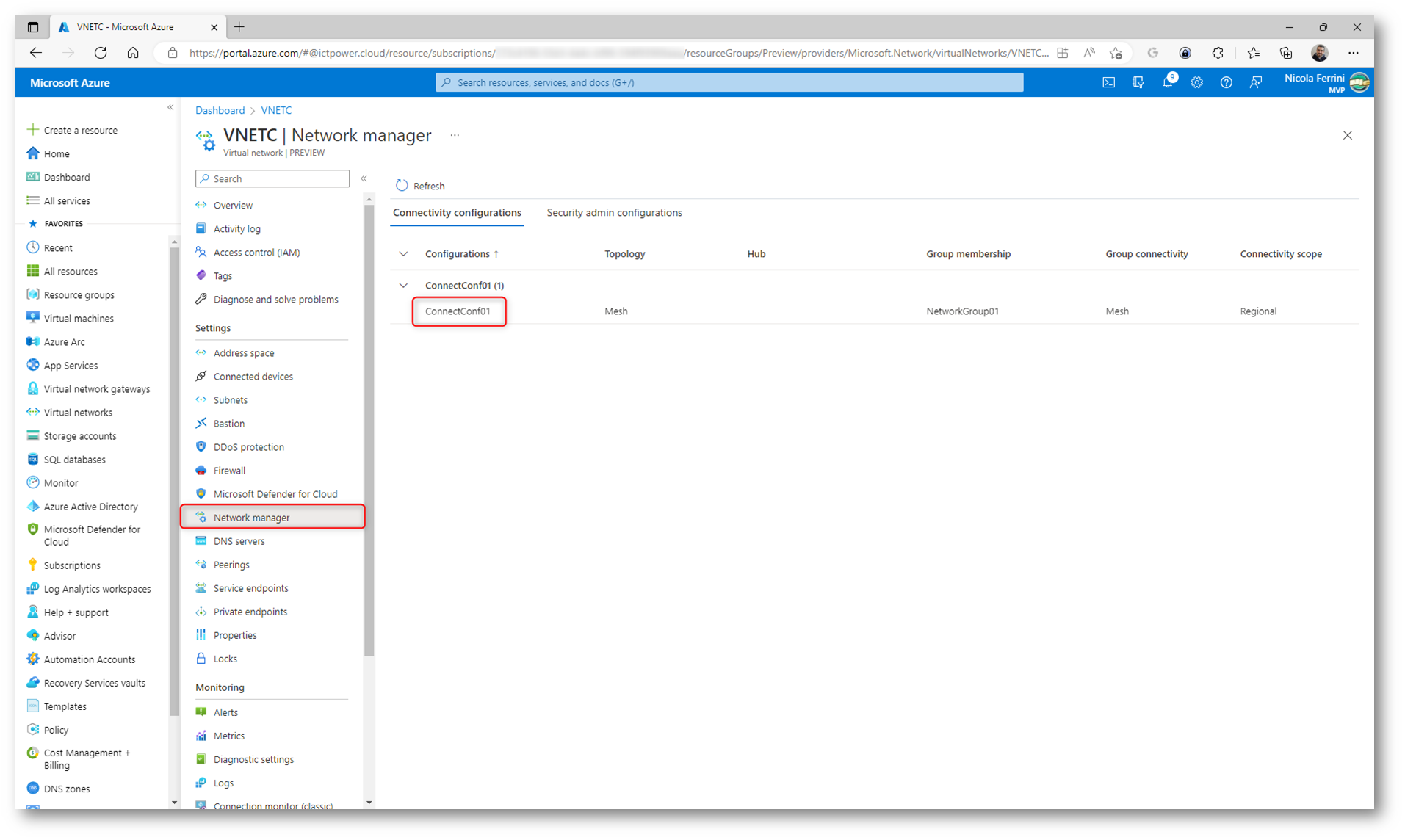The height and width of the screenshot is (840, 1405).
Task: Sort by the Configurations column header
Action: click(x=457, y=254)
